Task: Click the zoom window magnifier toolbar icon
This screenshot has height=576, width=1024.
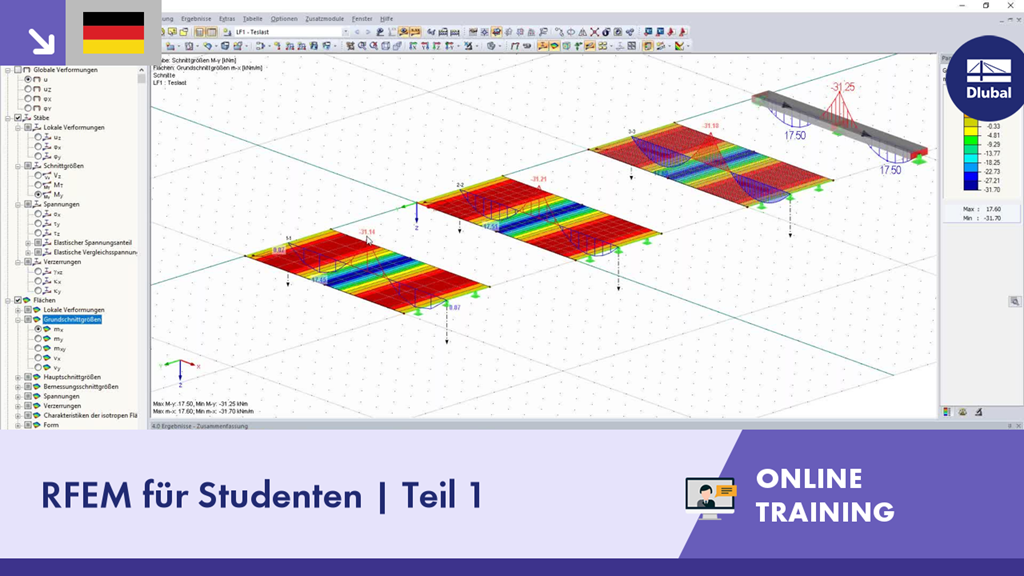Action: click(362, 46)
